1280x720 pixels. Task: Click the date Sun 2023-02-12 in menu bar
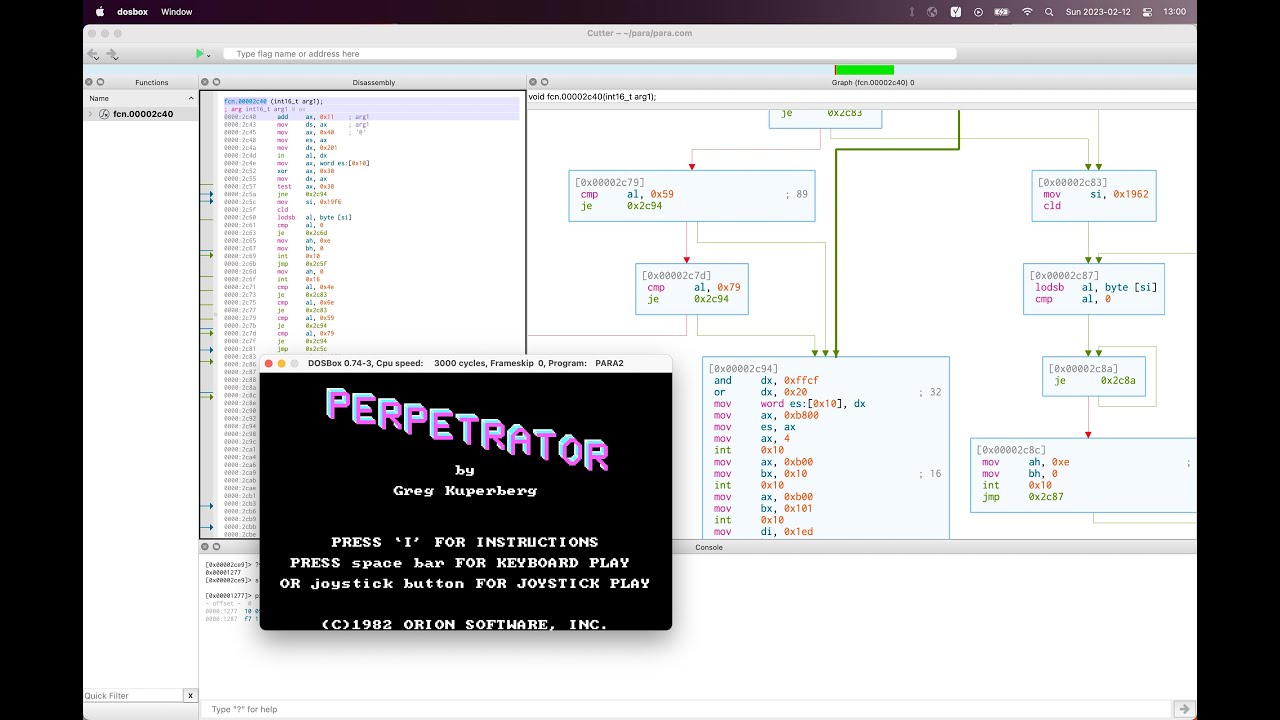(x=1096, y=12)
